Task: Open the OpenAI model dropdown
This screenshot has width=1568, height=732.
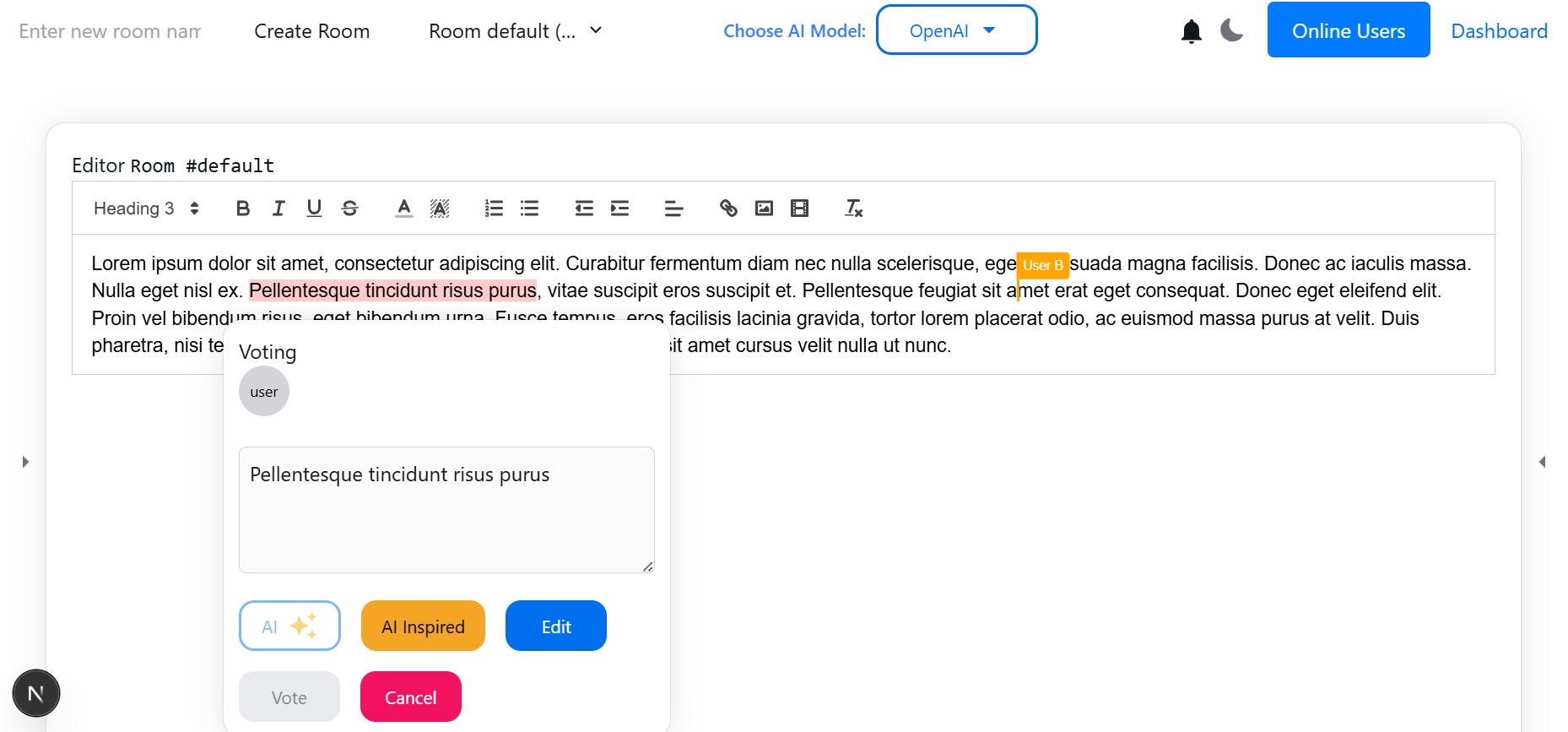Action: 956,30
